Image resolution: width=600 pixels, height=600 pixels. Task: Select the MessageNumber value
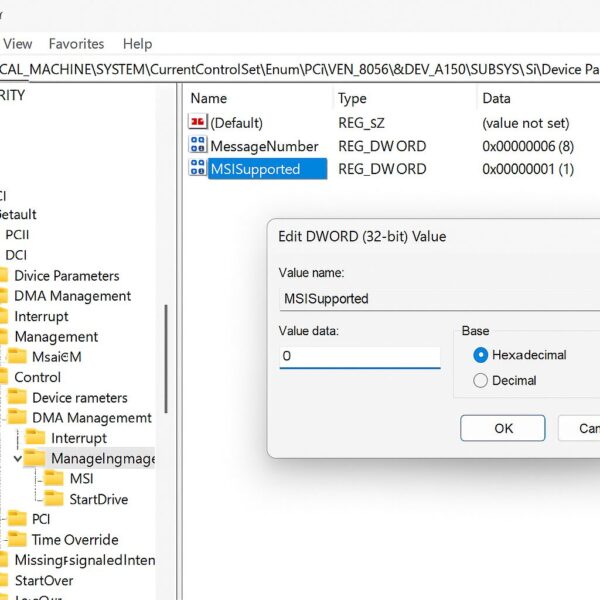pyautogui.click(x=264, y=146)
